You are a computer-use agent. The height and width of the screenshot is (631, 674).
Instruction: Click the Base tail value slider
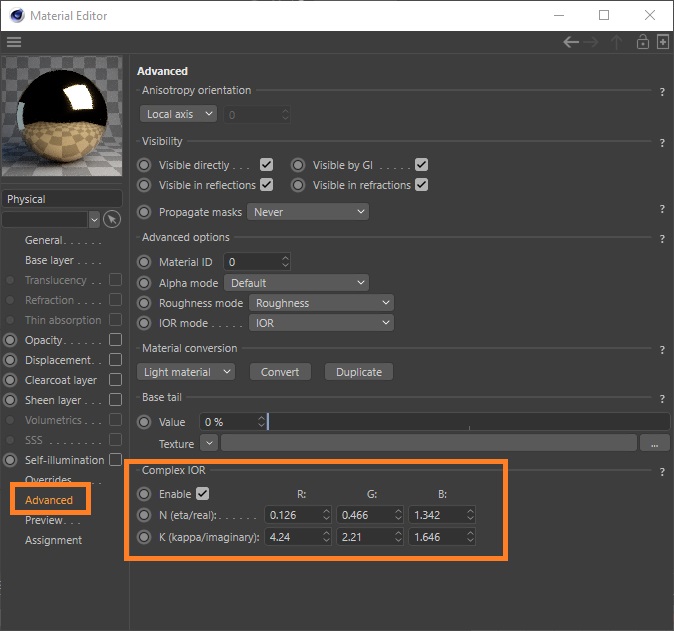[468, 422]
